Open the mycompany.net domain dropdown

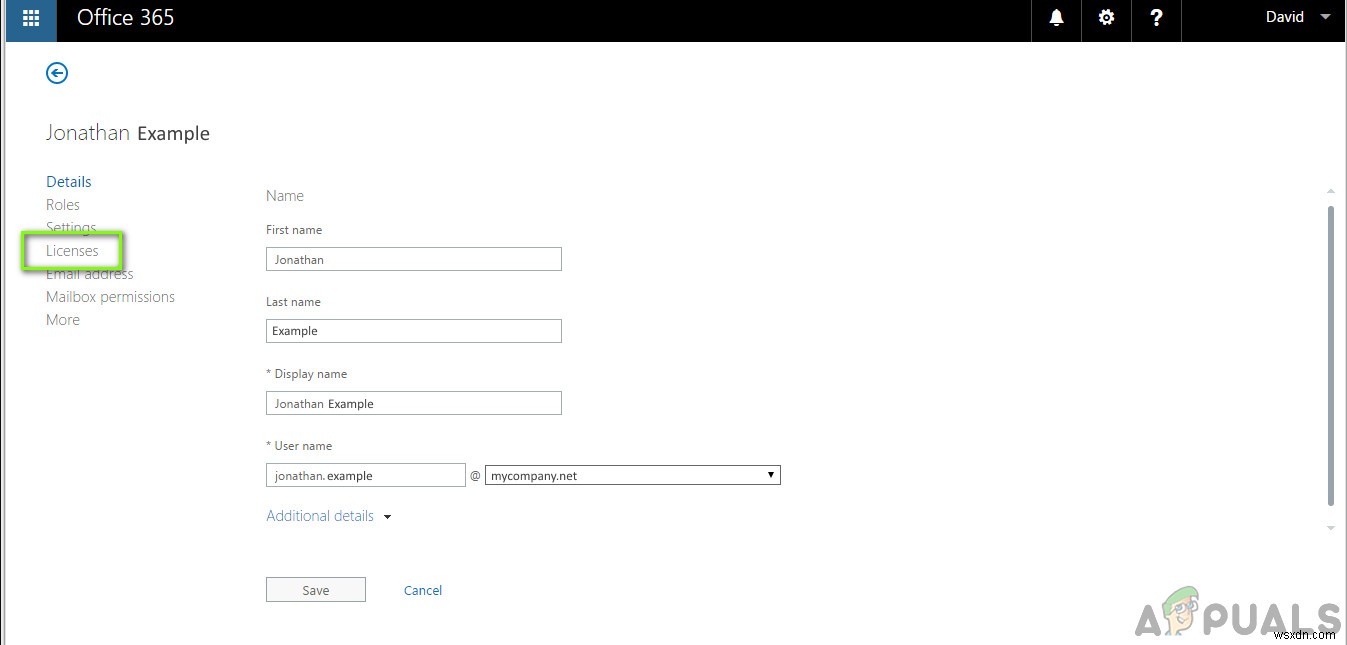click(x=632, y=474)
